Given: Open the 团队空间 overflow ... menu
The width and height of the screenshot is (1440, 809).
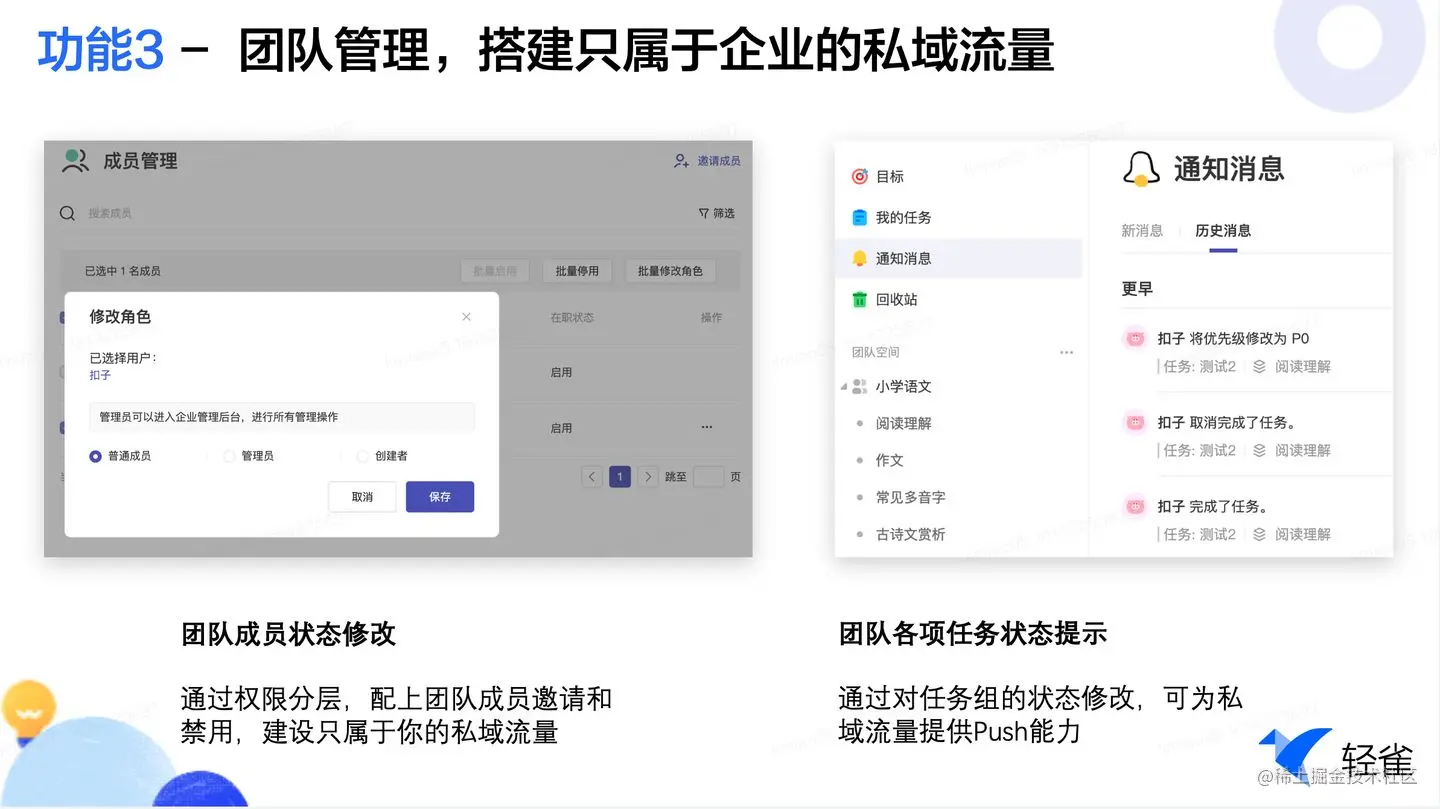Looking at the screenshot, I should tap(1066, 351).
